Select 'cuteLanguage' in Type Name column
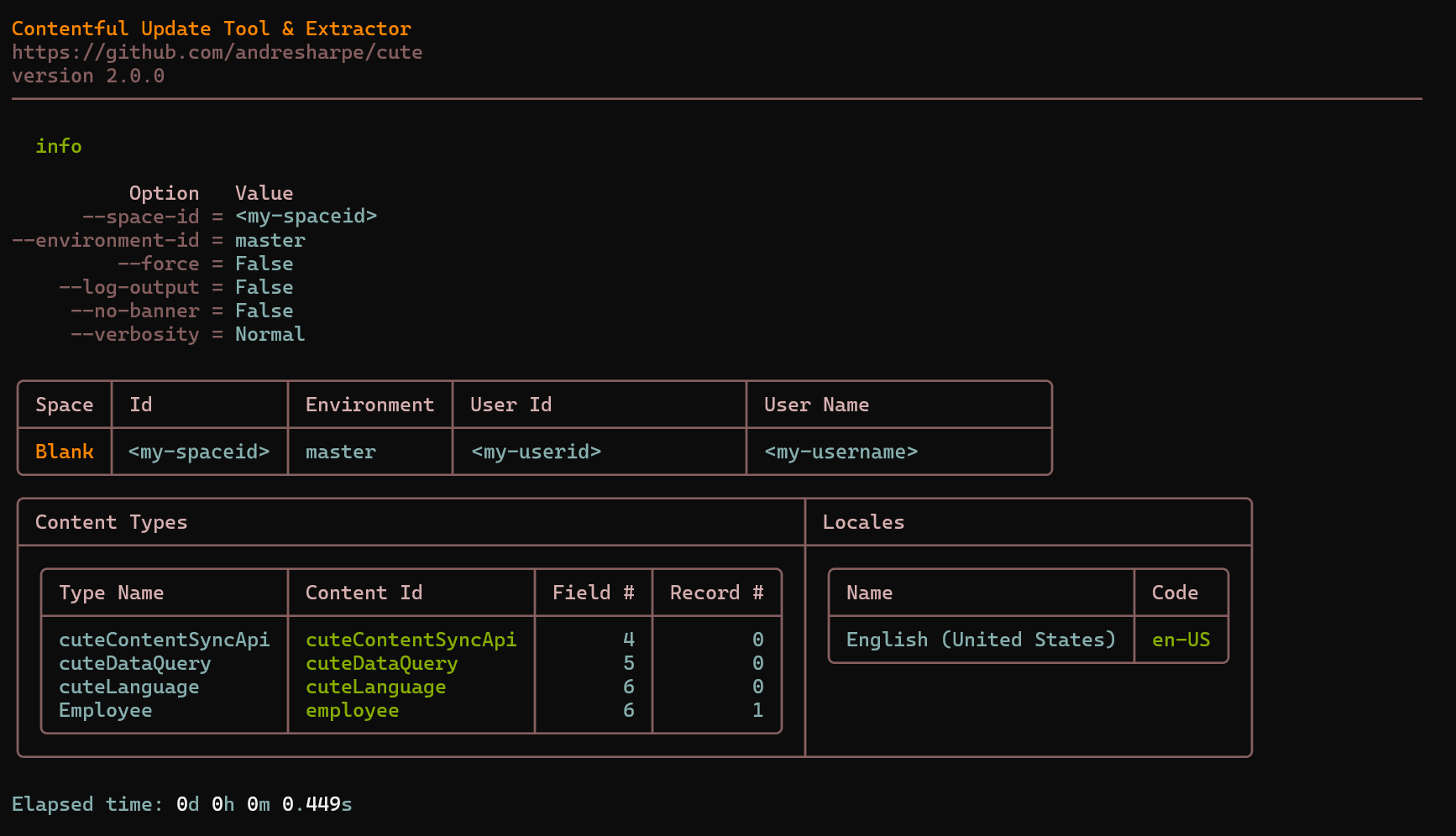 click(x=129, y=687)
